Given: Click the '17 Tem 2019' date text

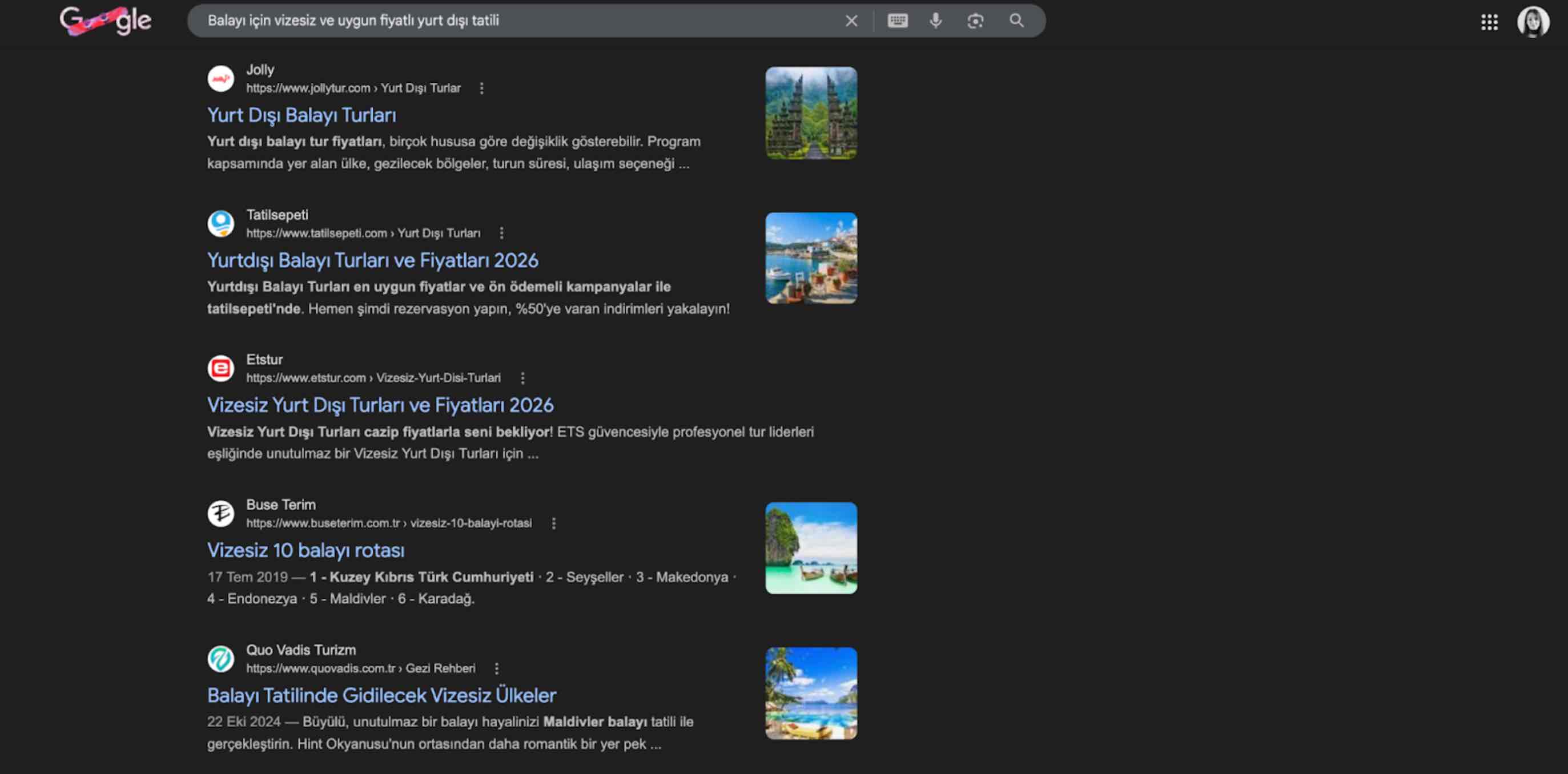Looking at the screenshot, I should pyautogui.click(x=247, y=577).
